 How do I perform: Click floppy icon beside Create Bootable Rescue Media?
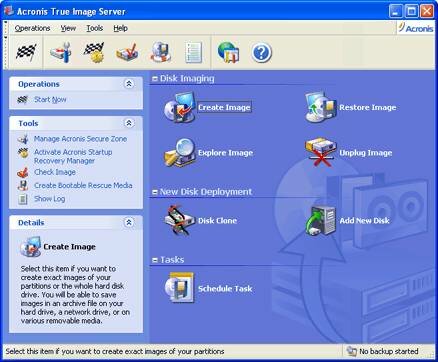[x=23, y=185]
